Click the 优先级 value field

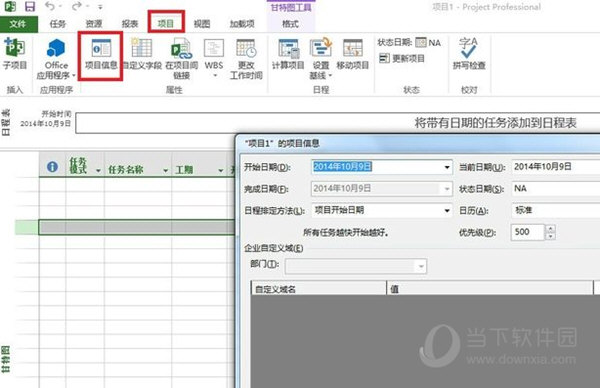[527, 232]
